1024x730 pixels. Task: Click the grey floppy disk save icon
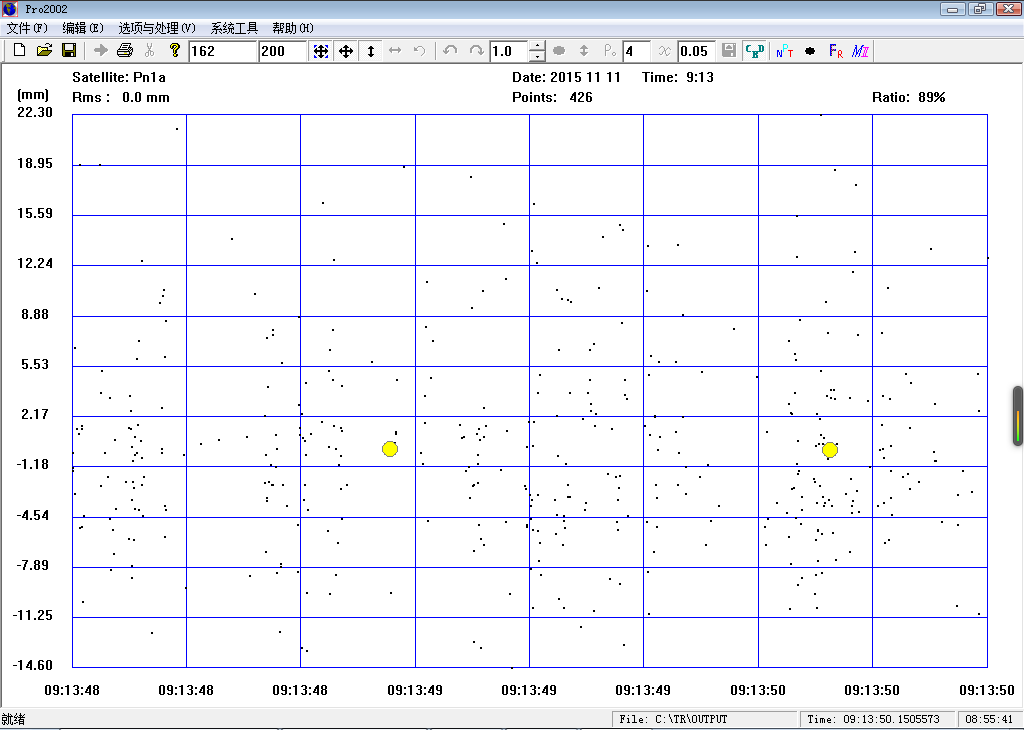pos(729,51)
